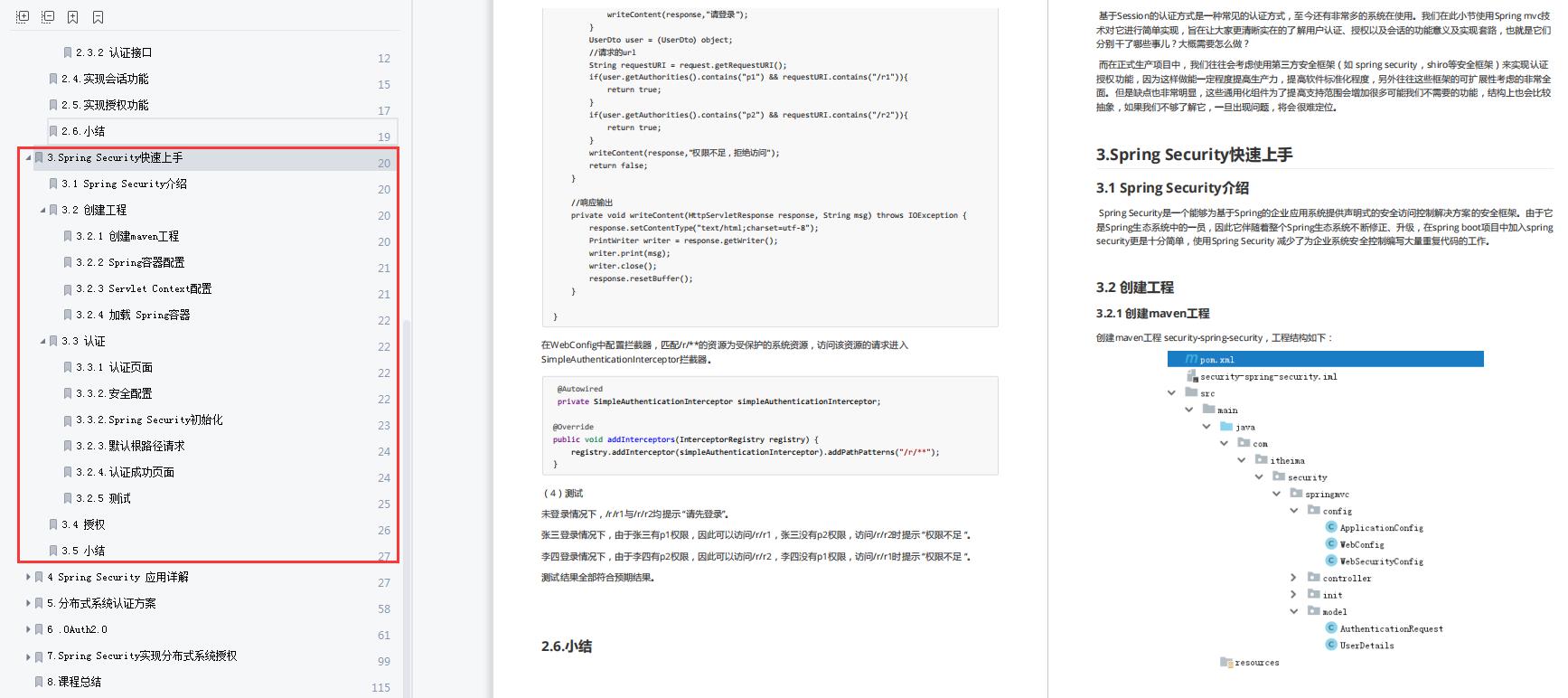Click WebSecurityConfig in the project structure image
Screen dimensions: 1568x698
click(1381, 561)
